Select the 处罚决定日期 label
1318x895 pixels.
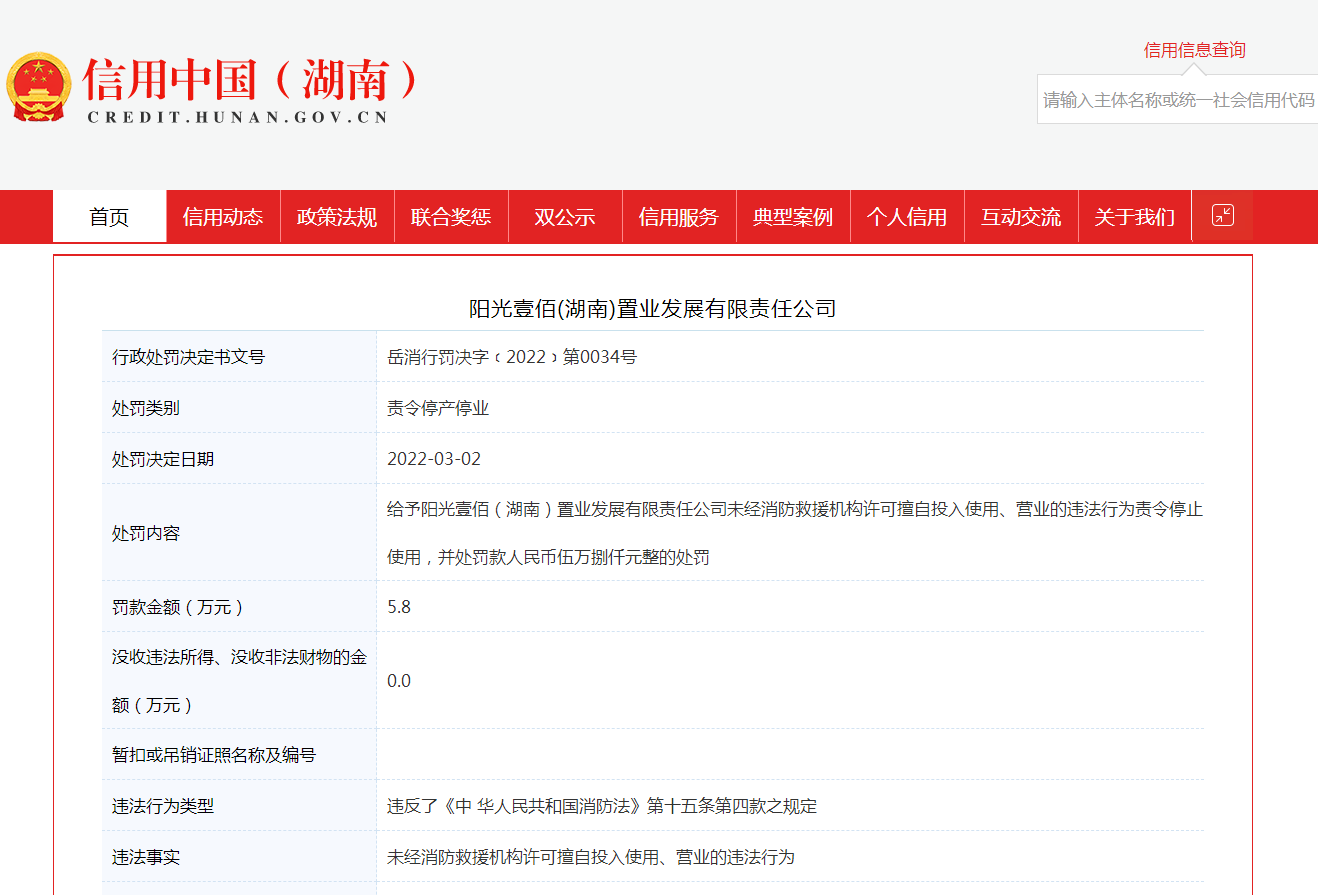pyautogui.click(x=163, y=459)
